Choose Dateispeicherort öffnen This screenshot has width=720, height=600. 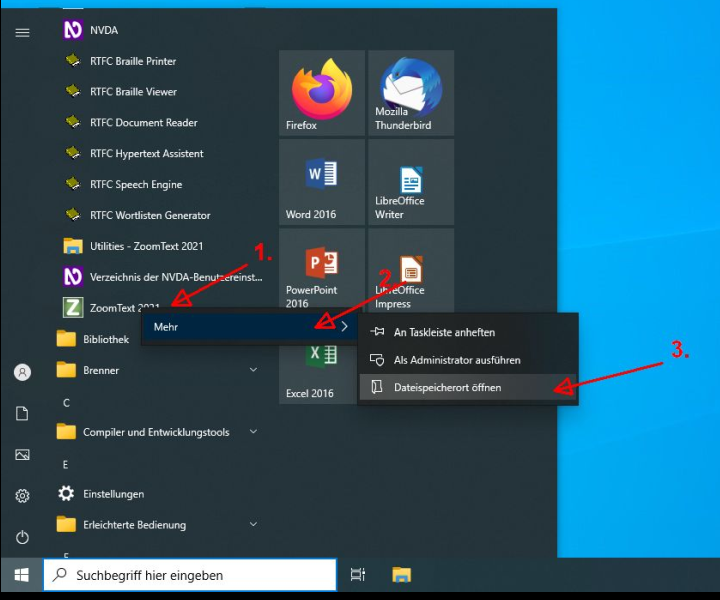468,387
